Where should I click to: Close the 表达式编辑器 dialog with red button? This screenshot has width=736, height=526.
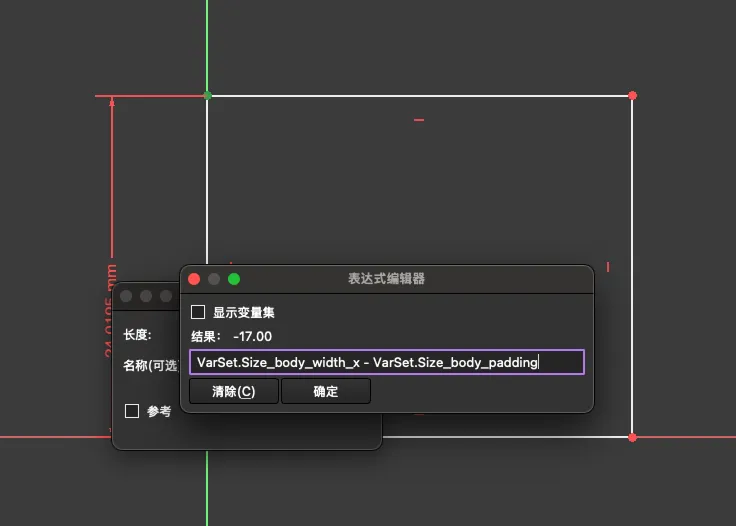194,279
